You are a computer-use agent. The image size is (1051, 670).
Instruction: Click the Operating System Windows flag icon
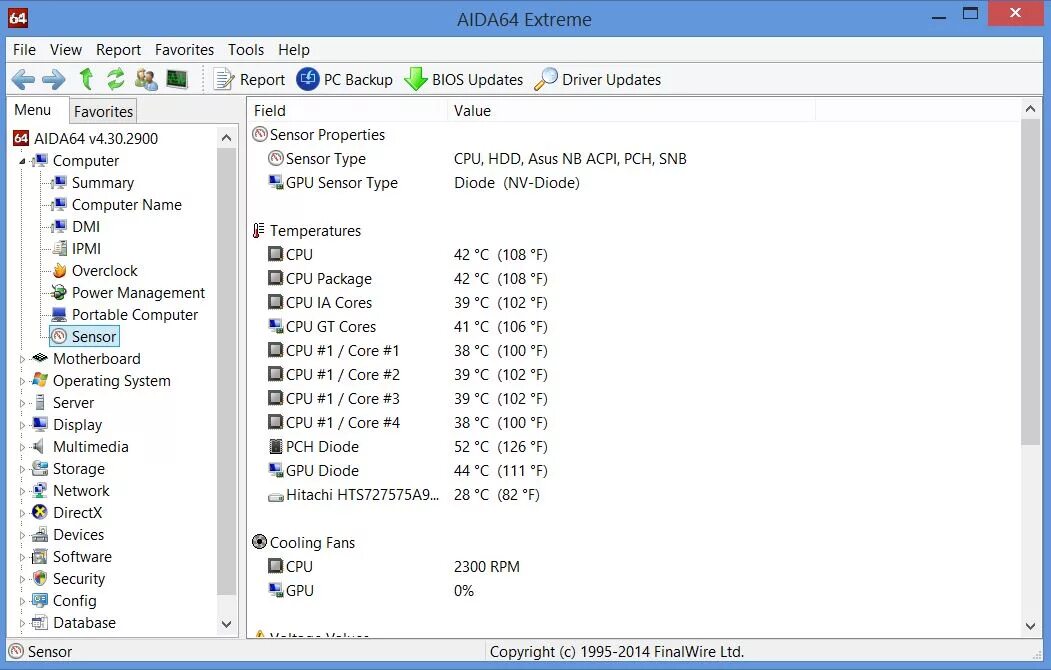(40, 381)
